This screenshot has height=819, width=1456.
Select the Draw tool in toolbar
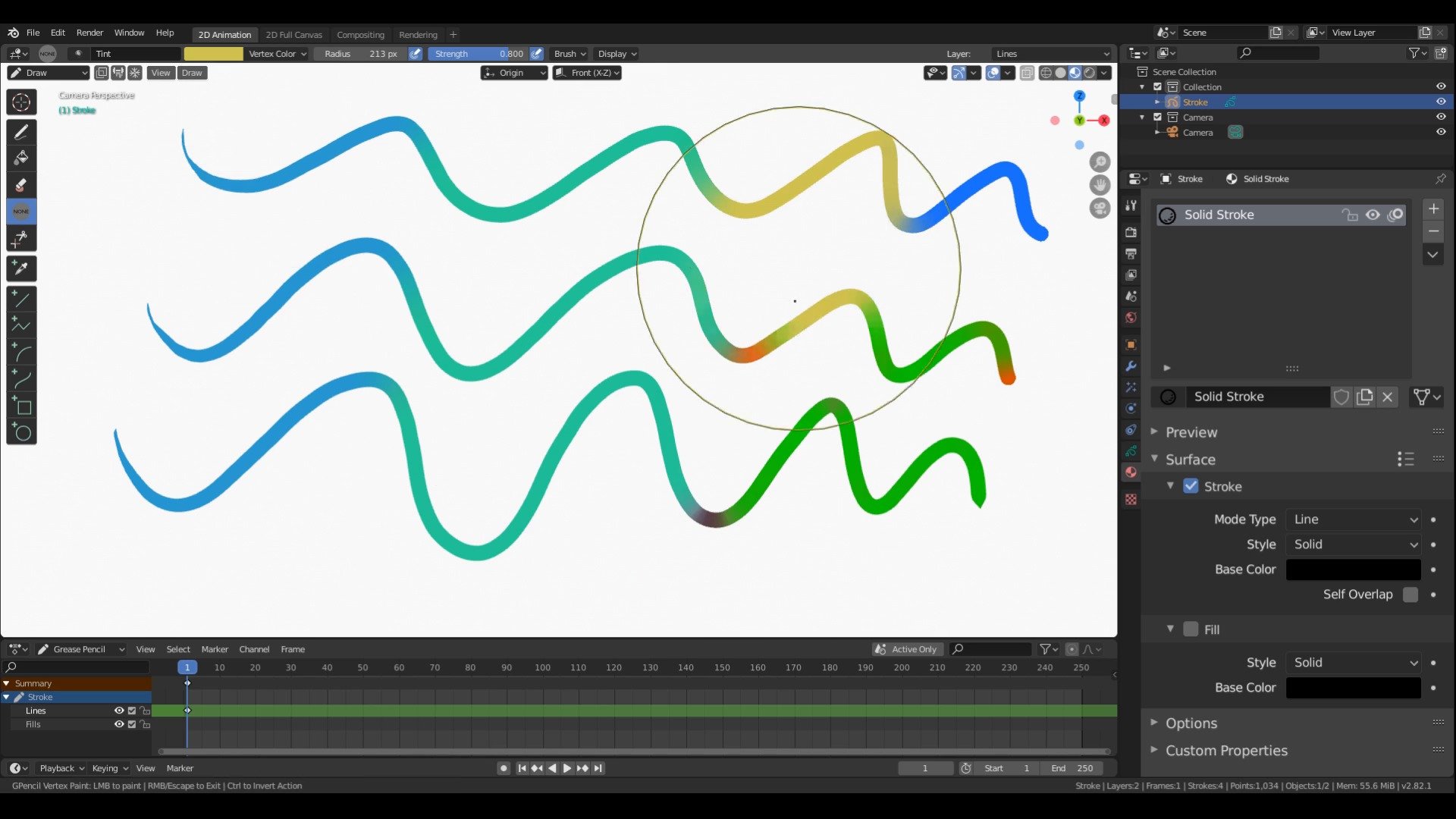21,131
